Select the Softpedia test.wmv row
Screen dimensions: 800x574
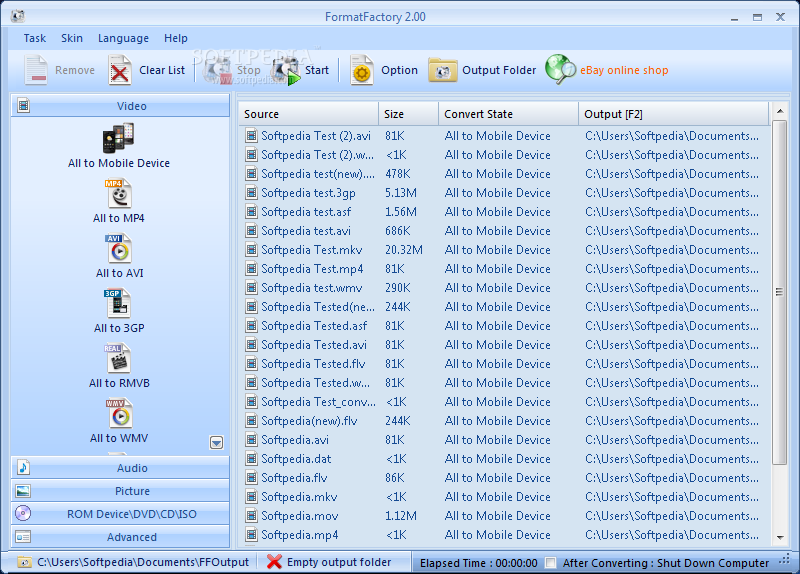coord(504,288)
